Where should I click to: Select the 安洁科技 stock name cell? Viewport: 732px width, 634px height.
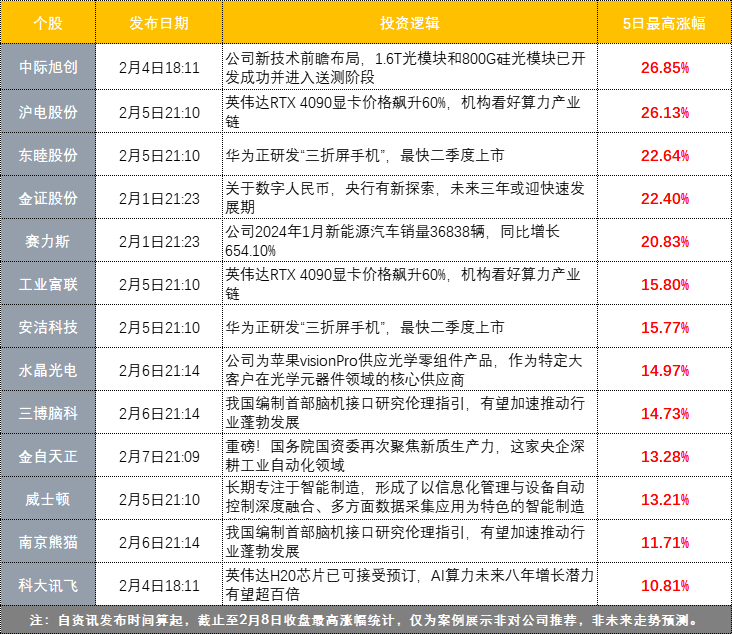(x=48, y=327)
